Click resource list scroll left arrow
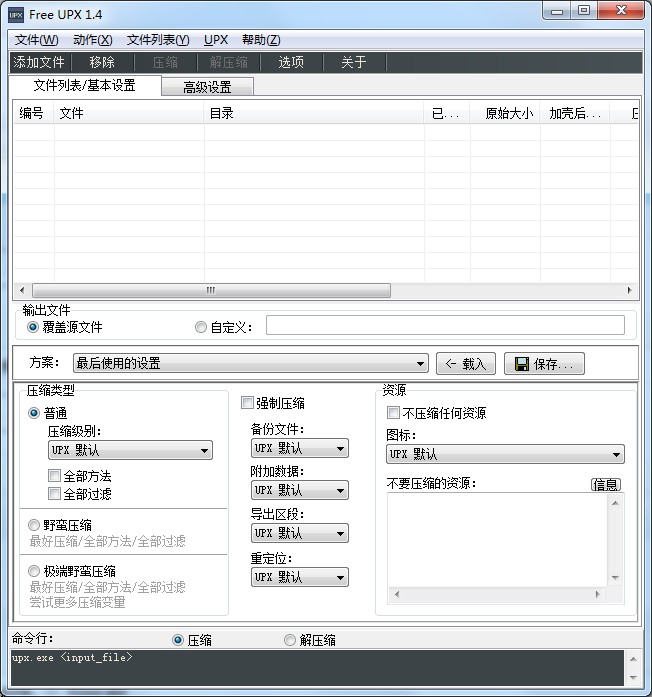652x697 pixels. coord(397,594)
